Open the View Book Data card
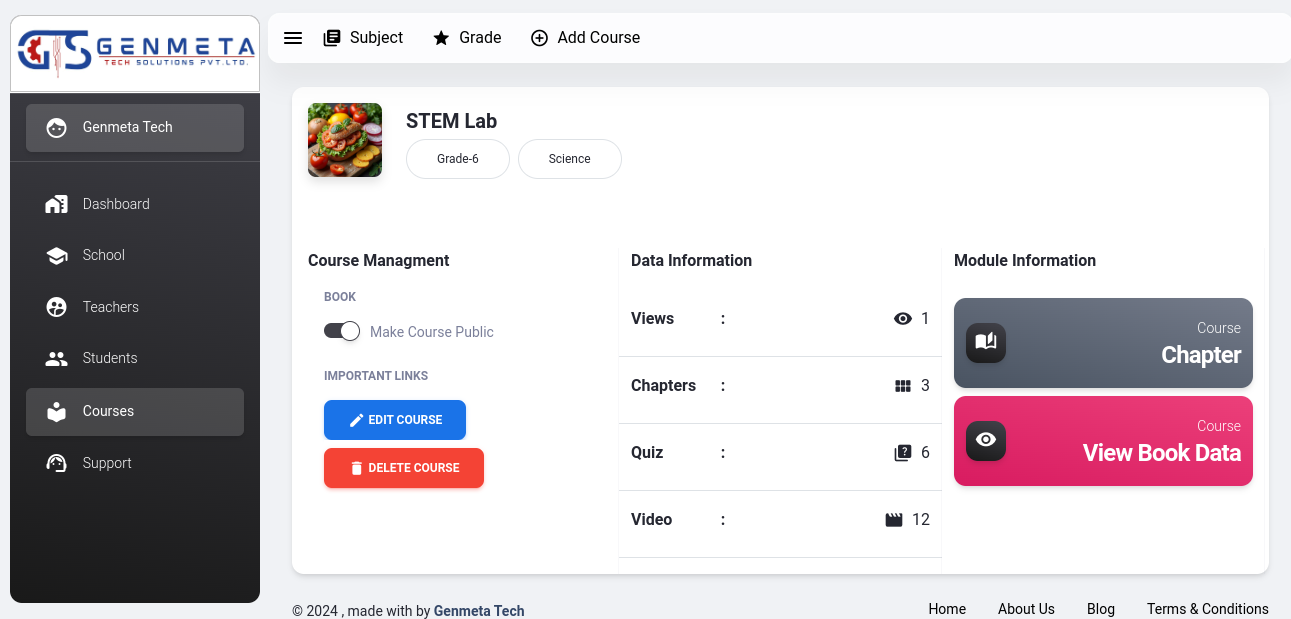The width and height of the screenshot is (1291, 619). 1103,441
